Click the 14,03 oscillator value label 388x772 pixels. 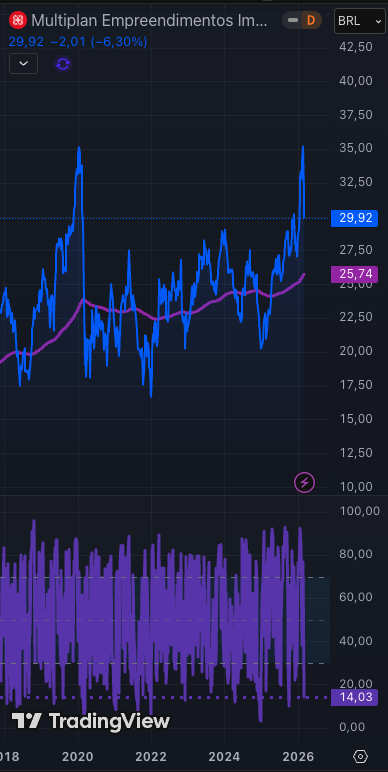click(x=355, y=697)
